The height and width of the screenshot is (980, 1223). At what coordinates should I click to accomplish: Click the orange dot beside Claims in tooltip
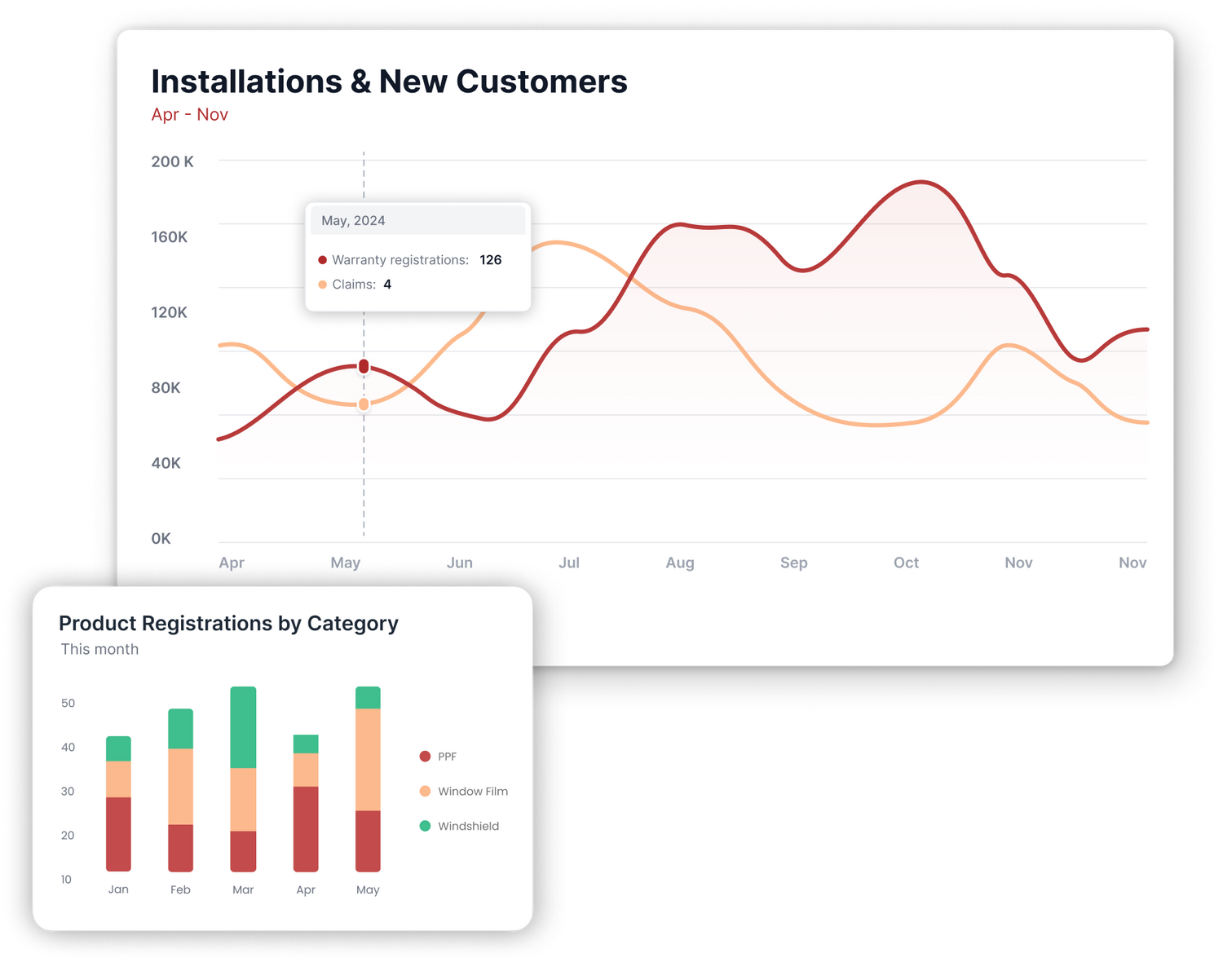point(323,285)
